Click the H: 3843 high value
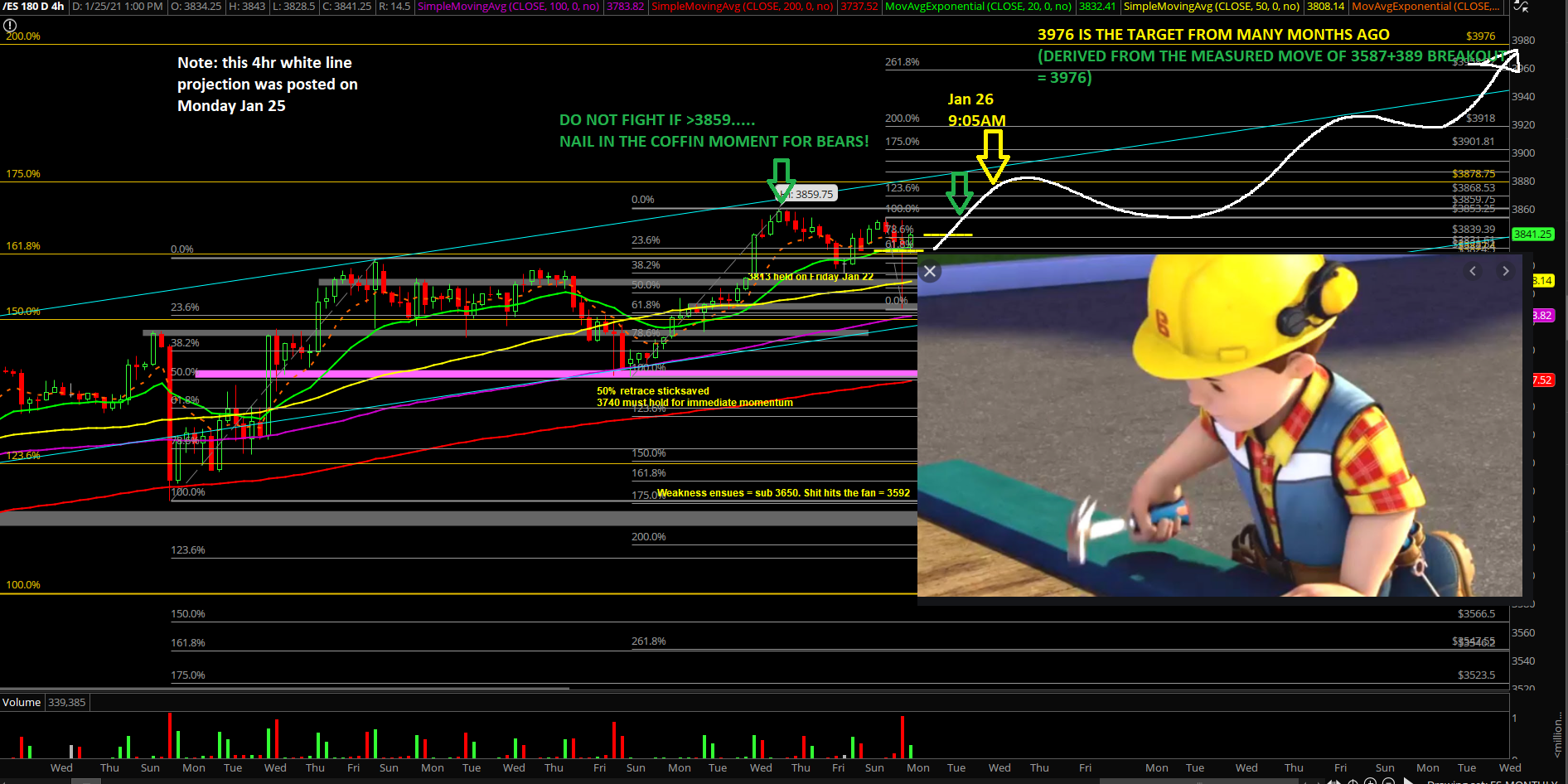 coord(247,7)
